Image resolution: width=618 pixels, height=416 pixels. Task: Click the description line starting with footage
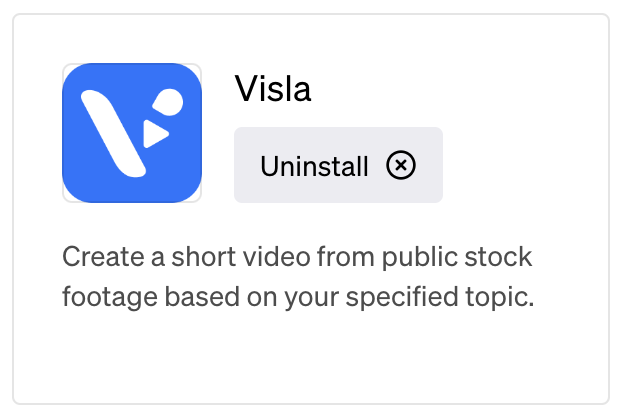tap(298, 297)
